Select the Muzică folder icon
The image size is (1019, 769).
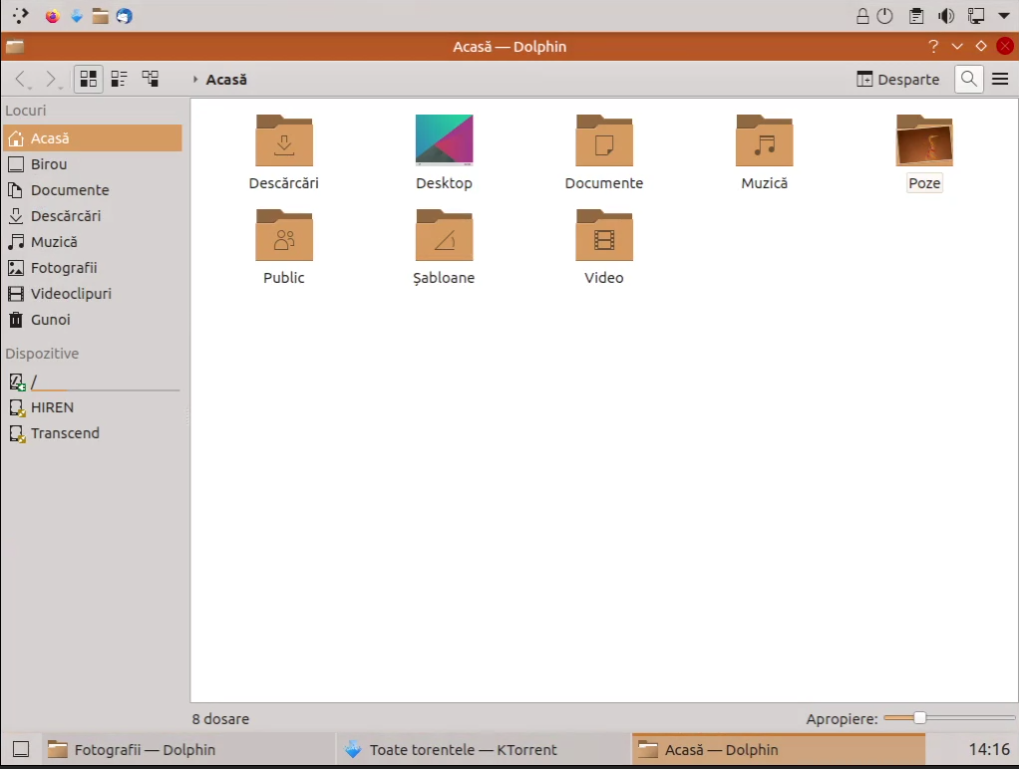(x=764, y=140)
